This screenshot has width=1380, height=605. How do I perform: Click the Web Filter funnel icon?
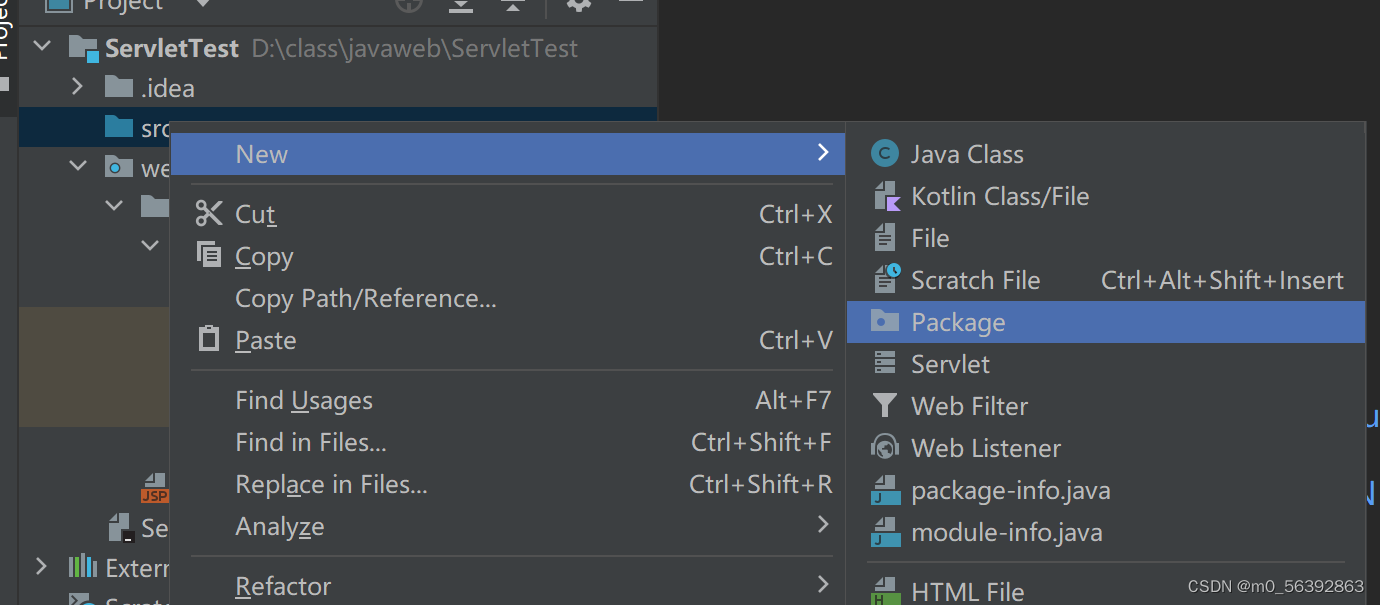pyautogui.click(x=885, y=406)
